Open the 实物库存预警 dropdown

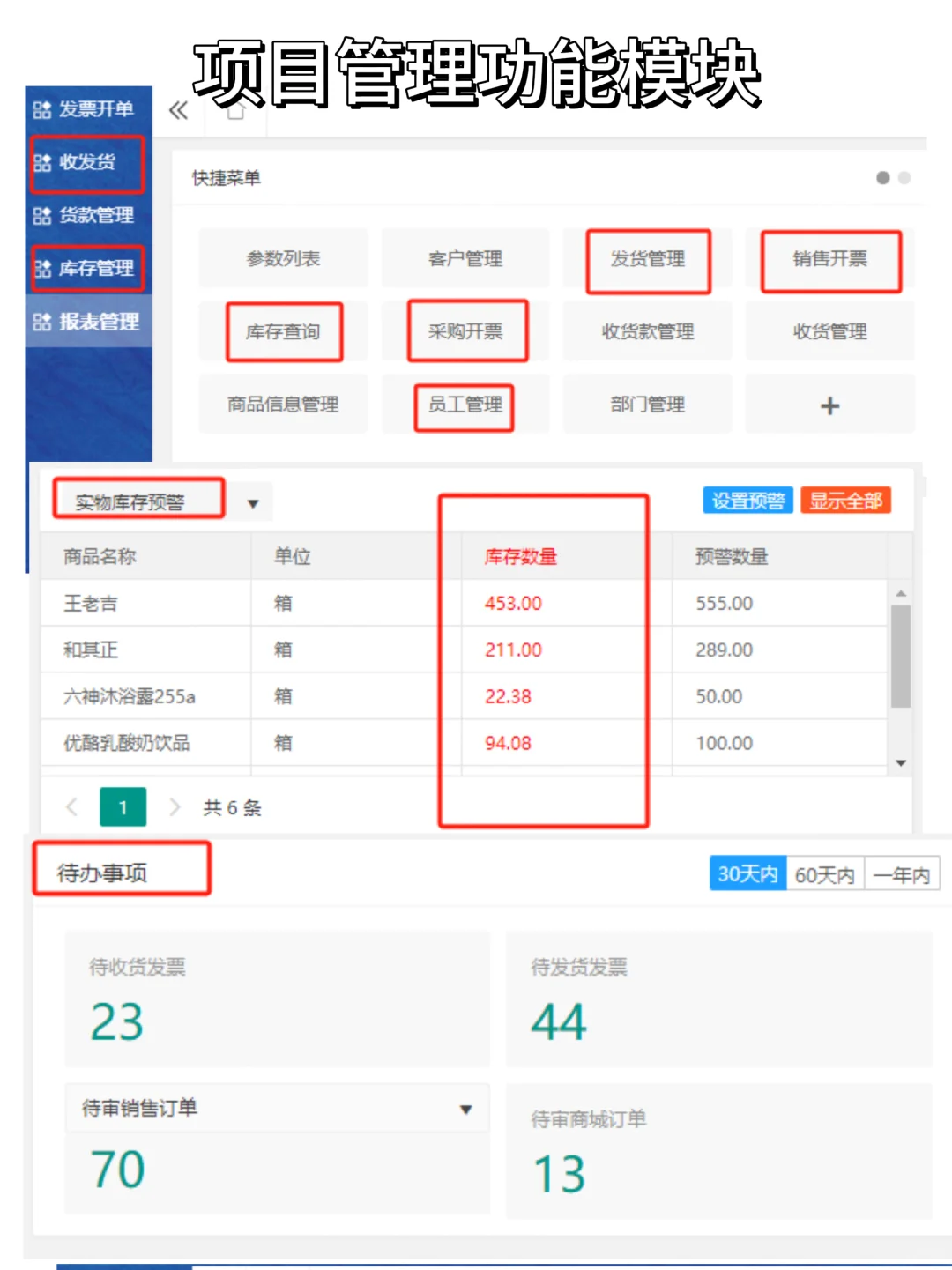[x=253, y=502]
